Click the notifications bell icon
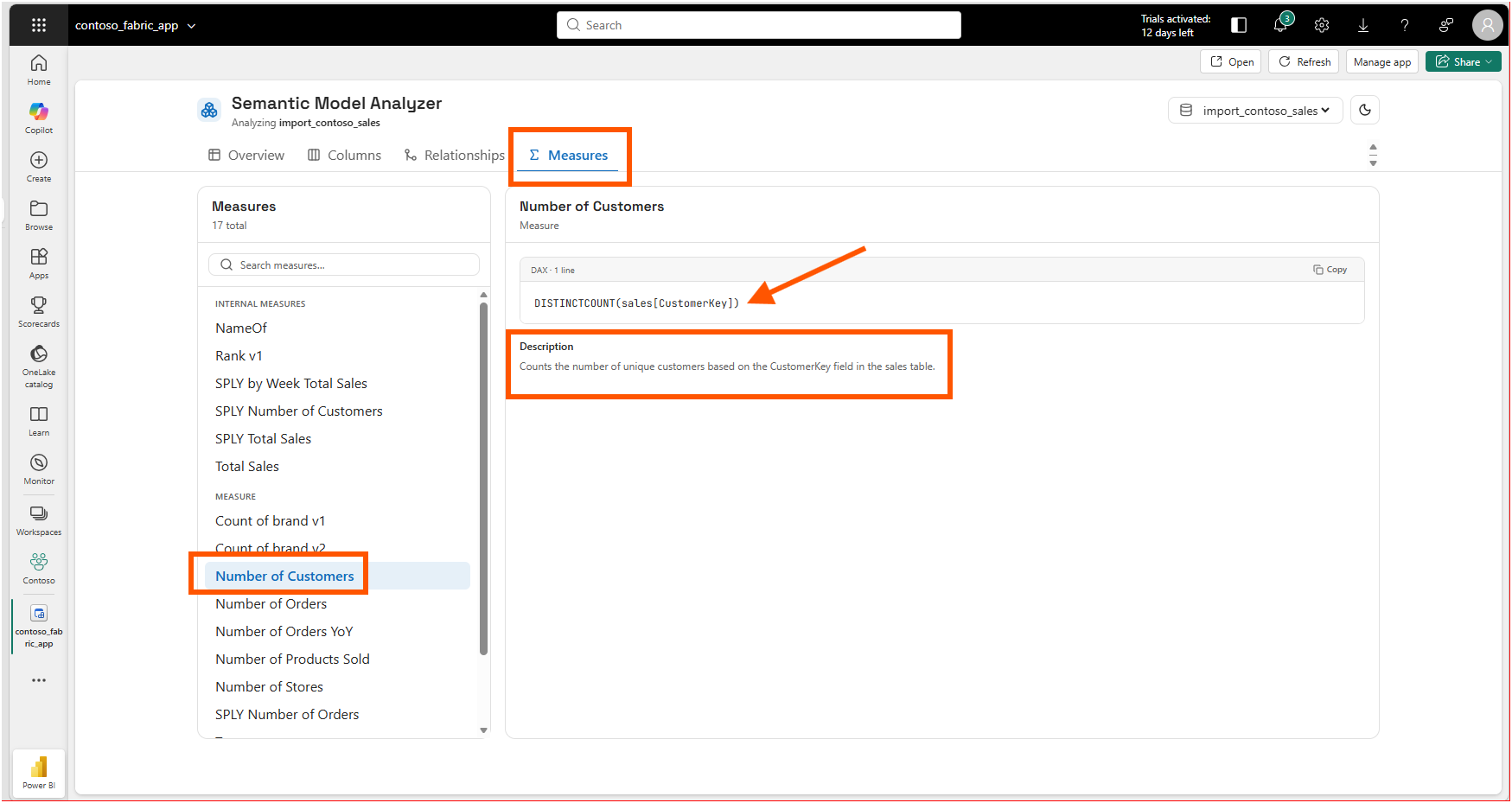Image resolution: width=1512 pixels, height=803 pixels. 1280,25
